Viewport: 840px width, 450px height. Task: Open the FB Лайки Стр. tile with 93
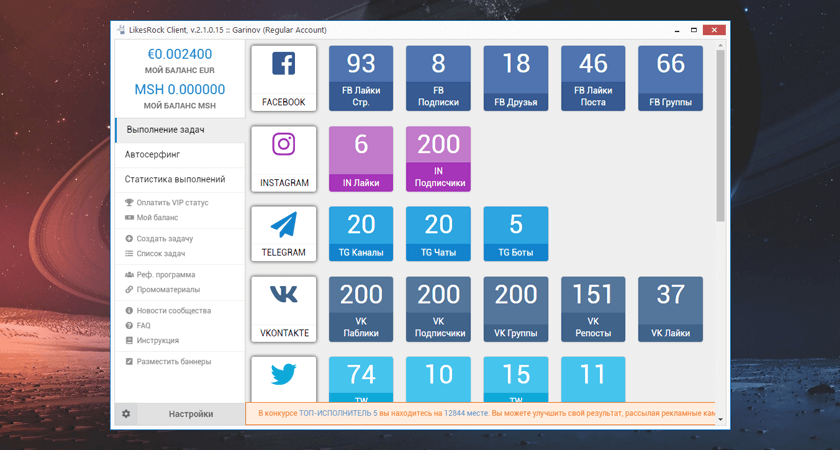[x=361, y=78]
